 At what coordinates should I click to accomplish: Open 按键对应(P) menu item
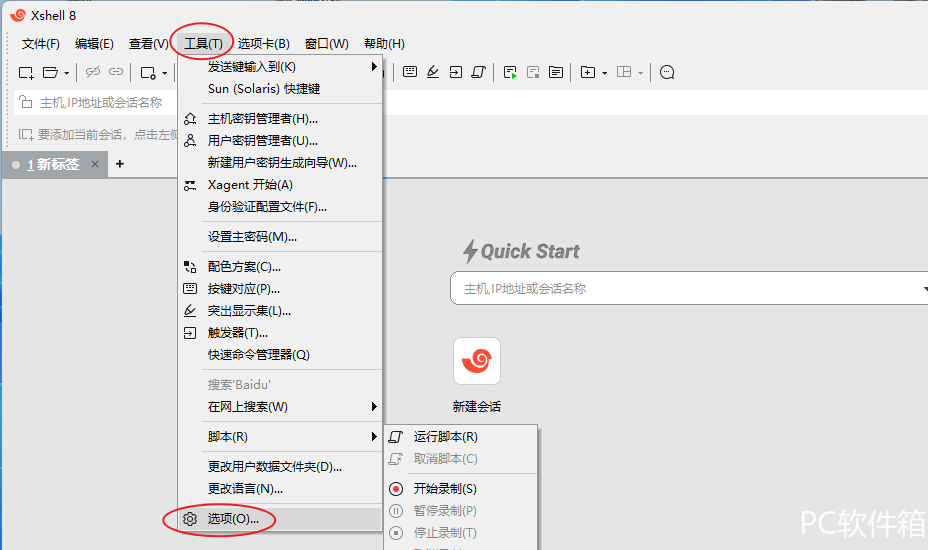[280, 289]
